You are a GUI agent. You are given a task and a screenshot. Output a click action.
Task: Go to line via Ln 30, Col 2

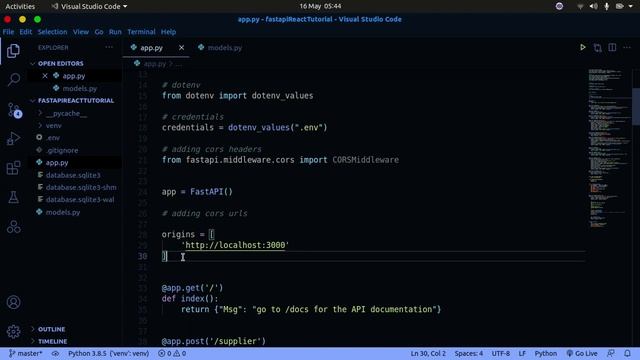coord(428,353)
